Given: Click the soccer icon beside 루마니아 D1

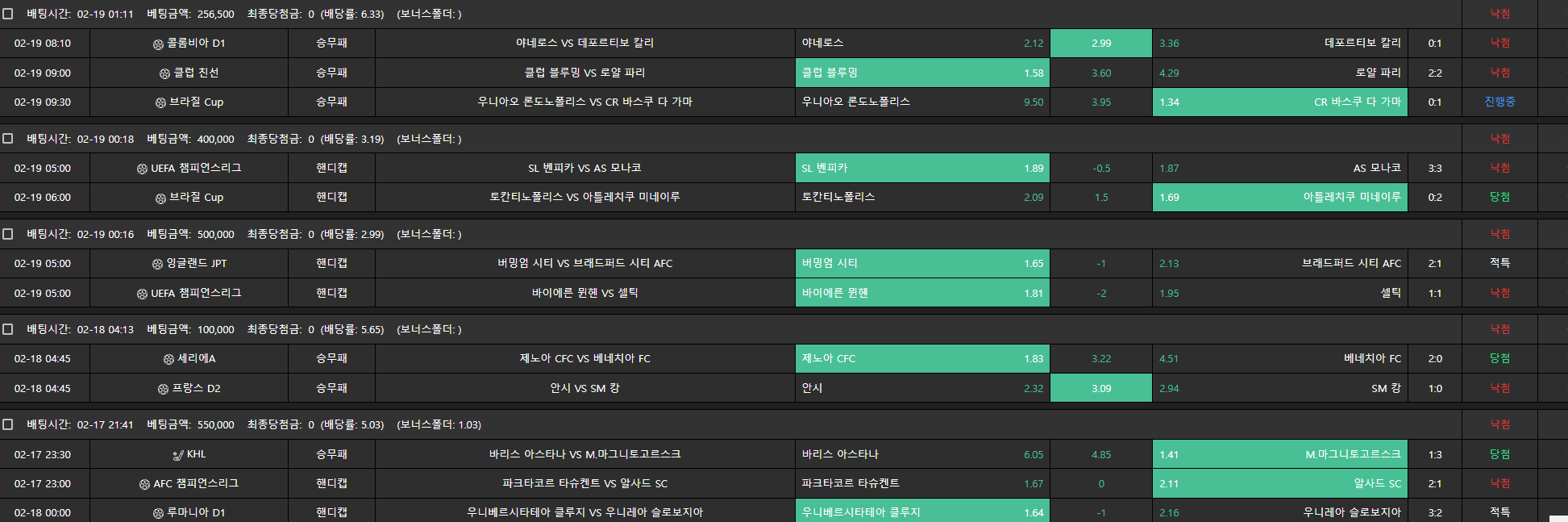Looking at the screenshot, I should point(158,513).
